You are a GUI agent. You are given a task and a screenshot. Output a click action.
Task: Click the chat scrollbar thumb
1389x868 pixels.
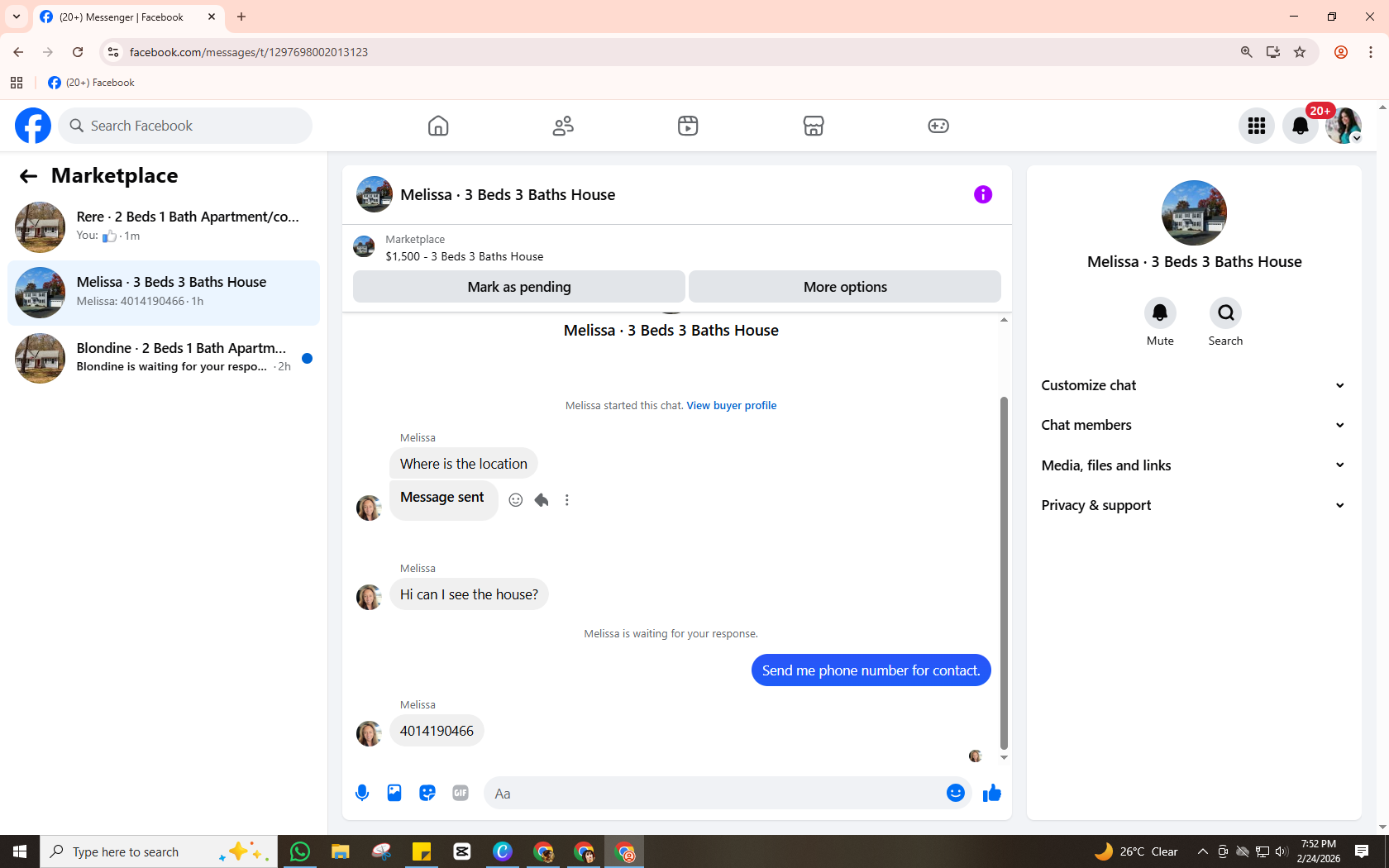point(1004,573)
